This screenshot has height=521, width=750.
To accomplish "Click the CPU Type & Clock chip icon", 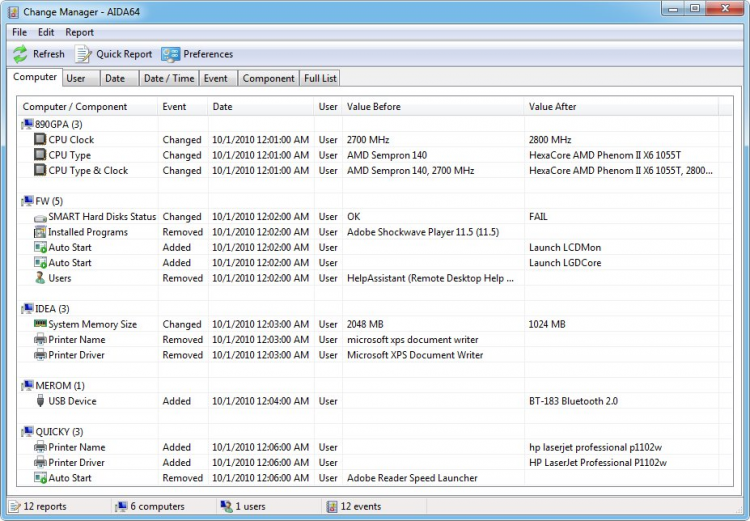I will [40, 170].
